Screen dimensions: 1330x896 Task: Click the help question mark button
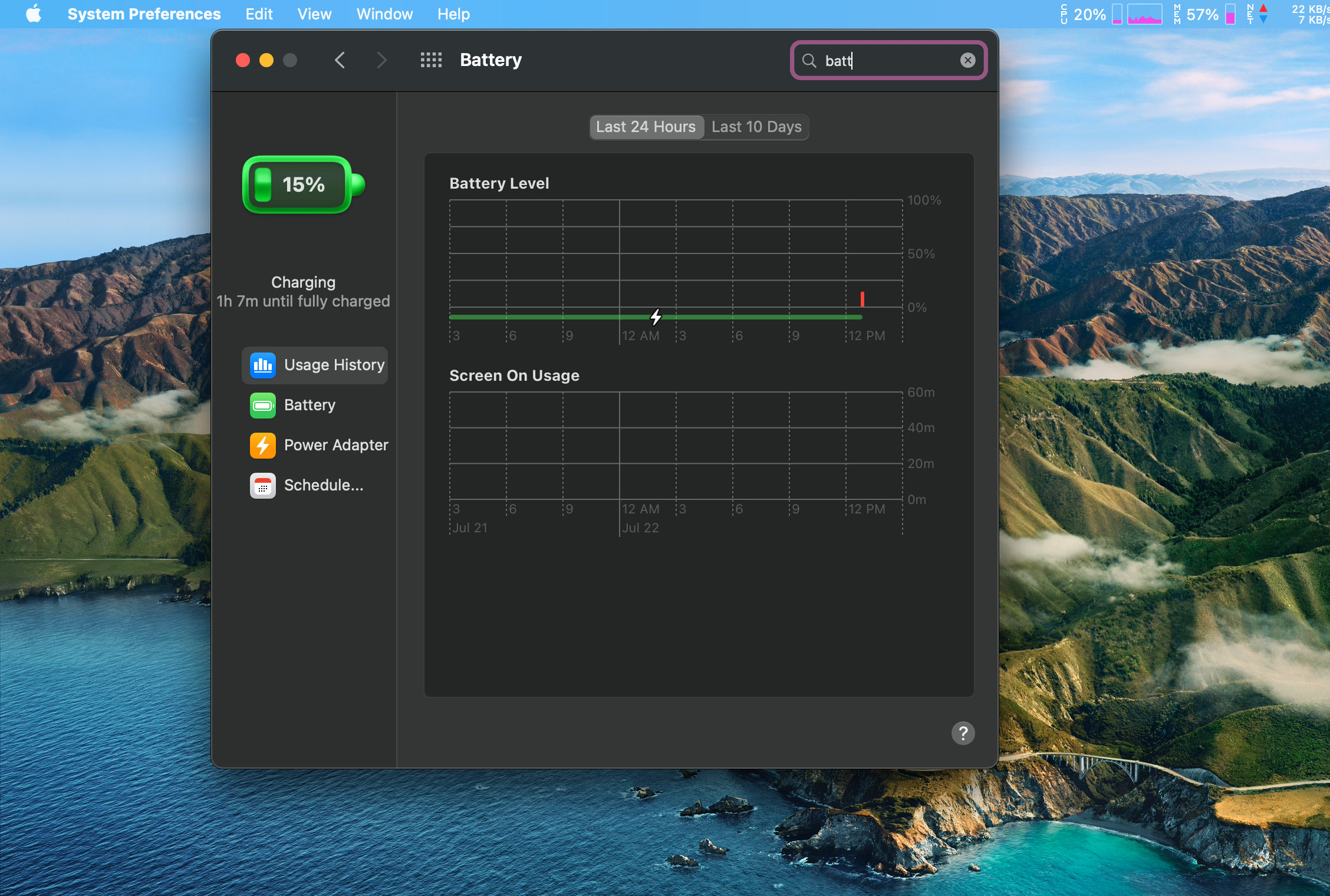coord(963,733)
